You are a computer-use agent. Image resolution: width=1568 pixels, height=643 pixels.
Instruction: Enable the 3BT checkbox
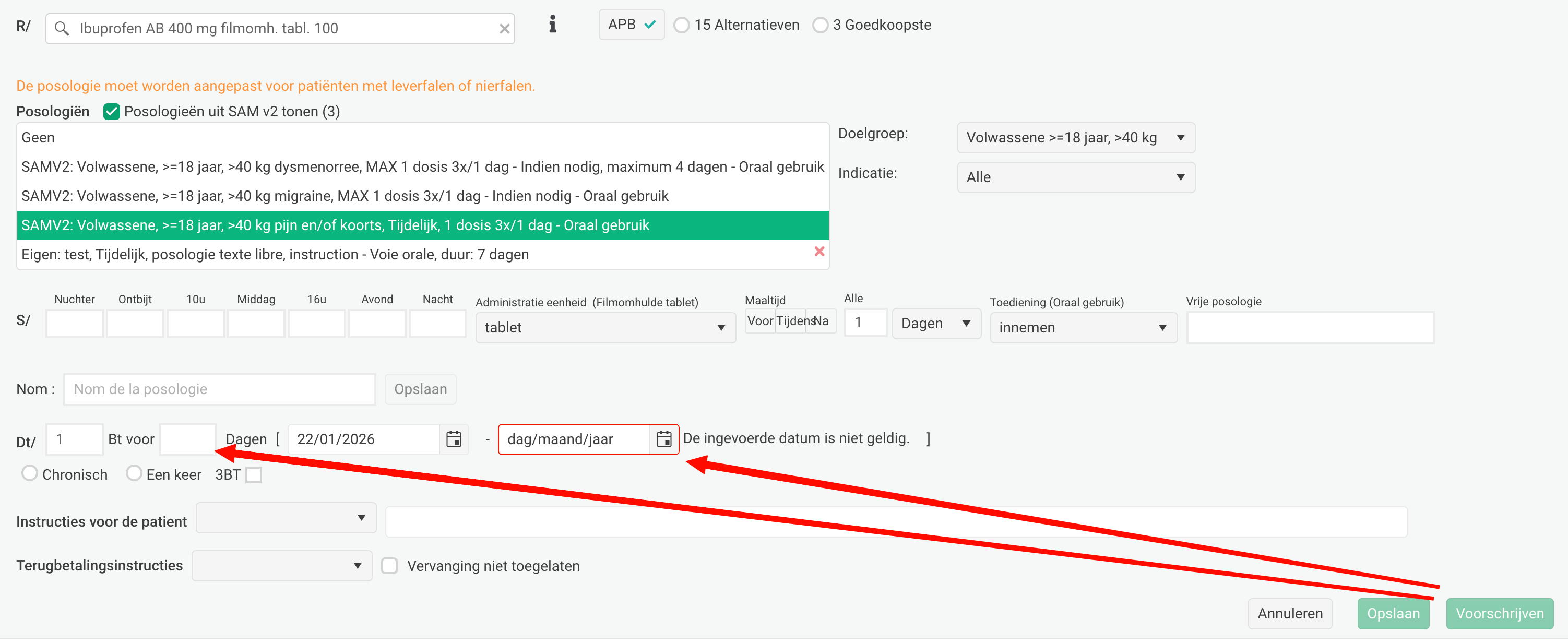[254, 474]
